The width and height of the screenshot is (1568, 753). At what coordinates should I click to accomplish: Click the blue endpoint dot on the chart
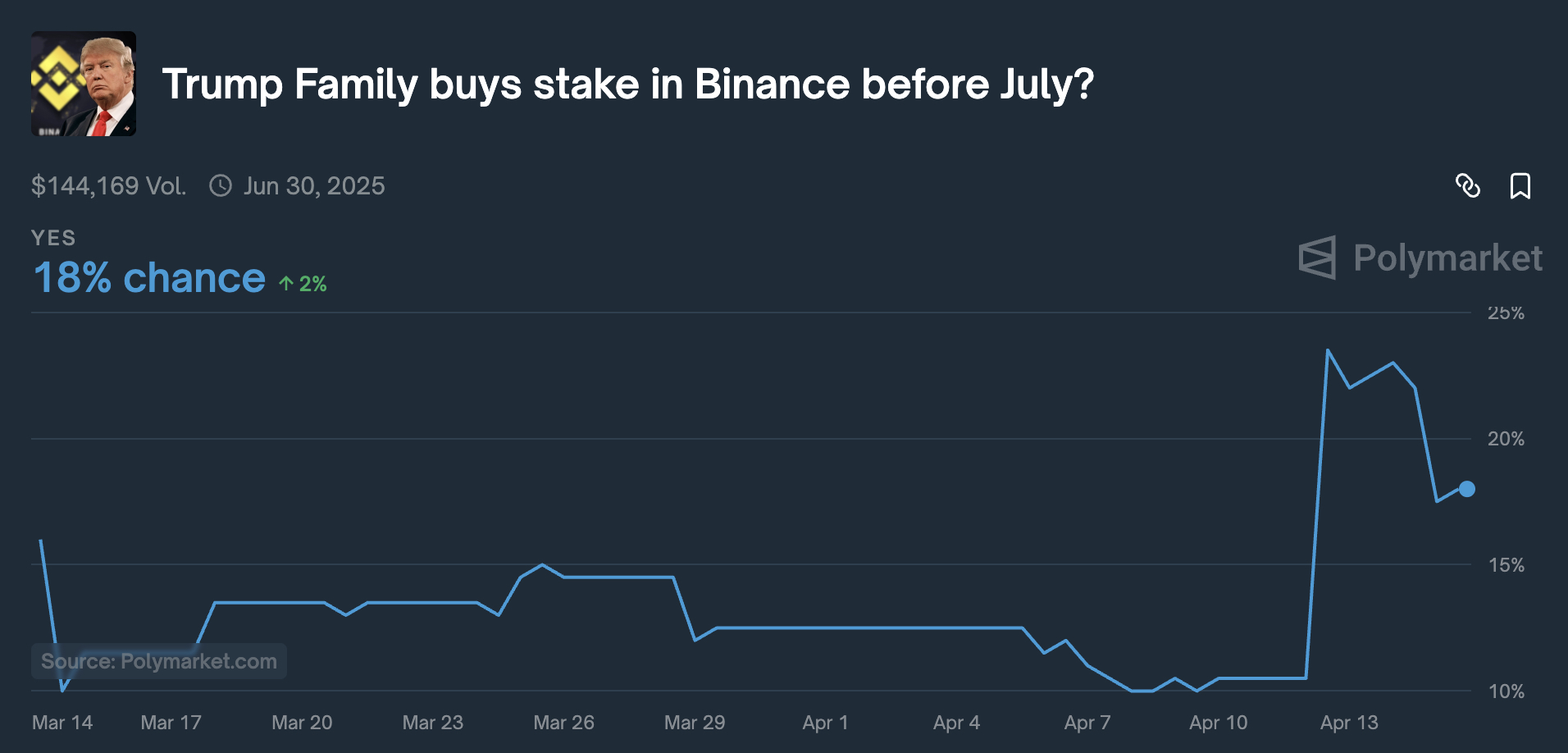click(x=1467, y=489)
